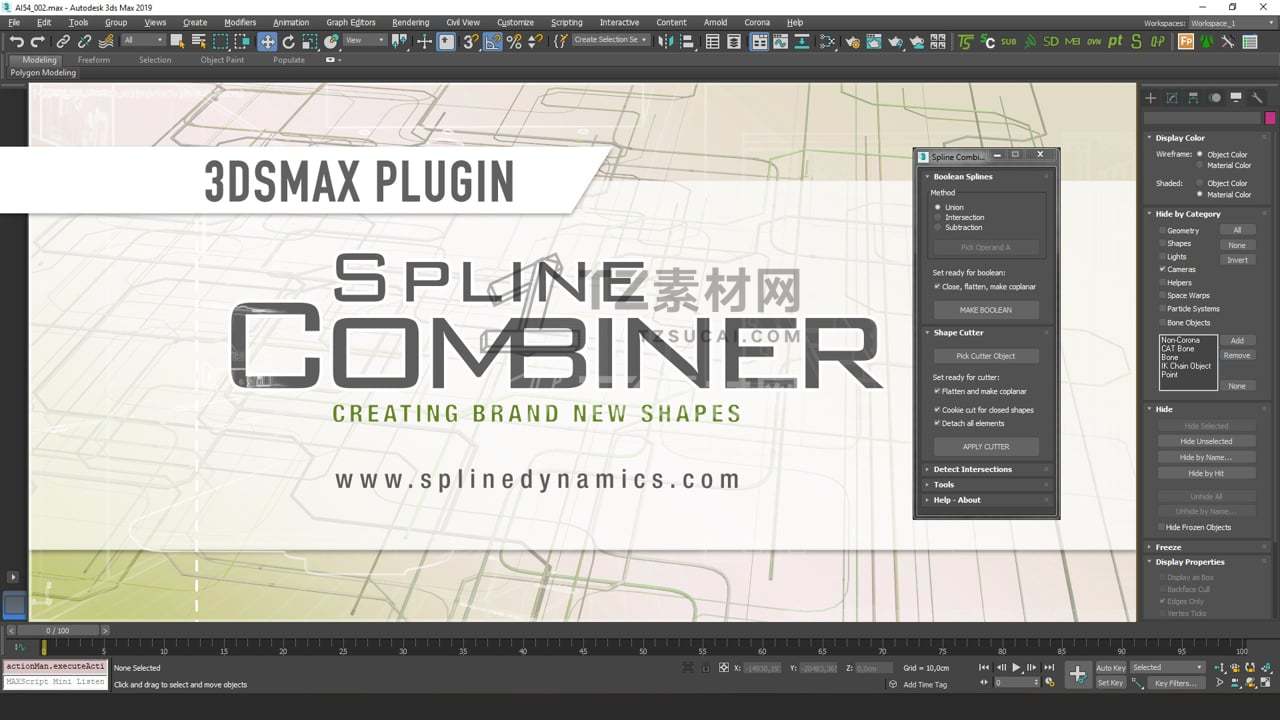This screenshot has width=1280, height=720.
Task: Click the Hide by Name button
Action: point(1206,458)
